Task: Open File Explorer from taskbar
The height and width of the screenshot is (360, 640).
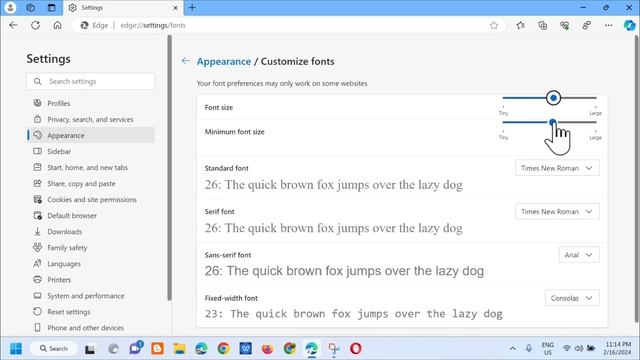Action: click(x=179, y=349)
